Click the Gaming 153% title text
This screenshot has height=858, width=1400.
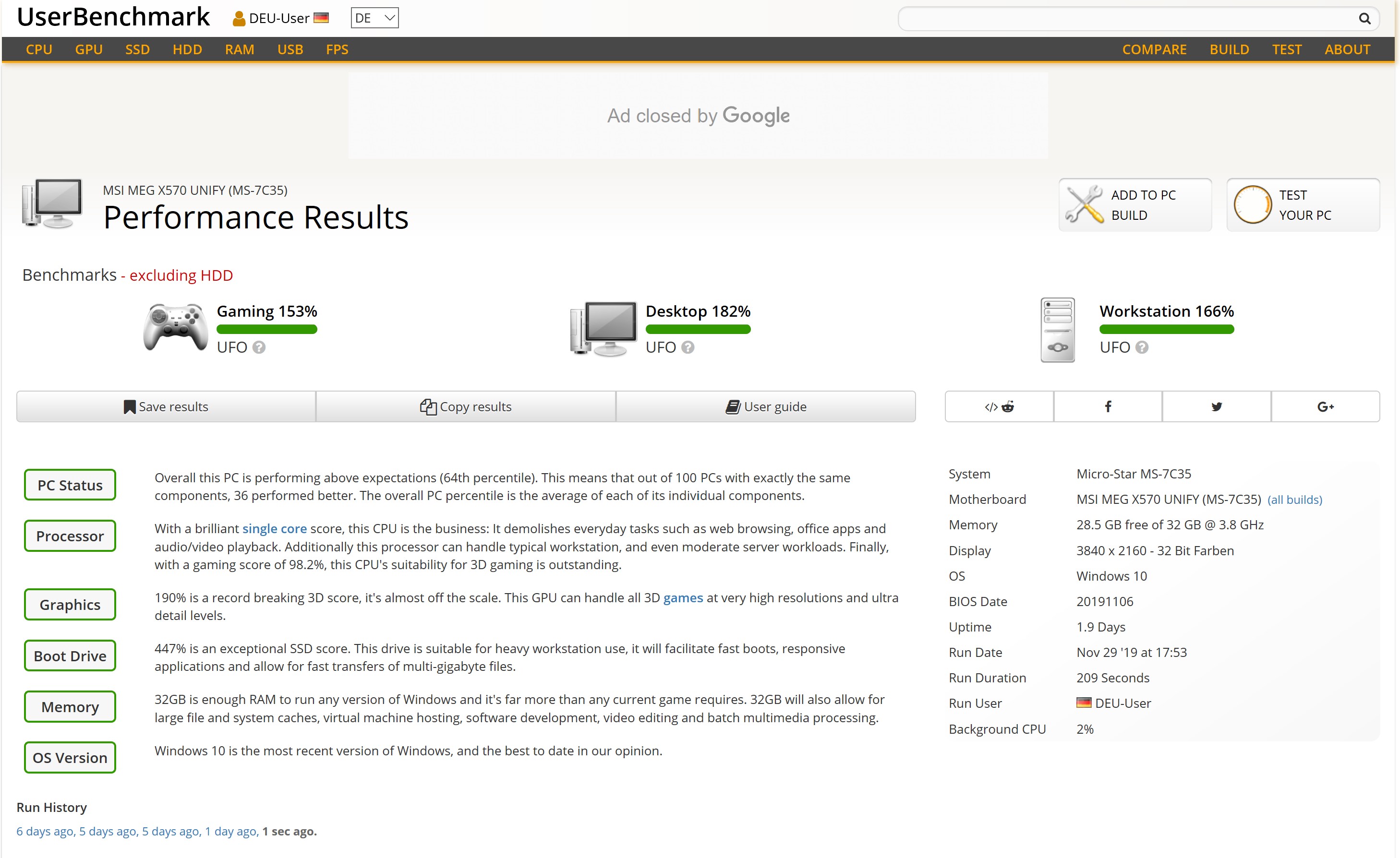click(x=267, y=311)
